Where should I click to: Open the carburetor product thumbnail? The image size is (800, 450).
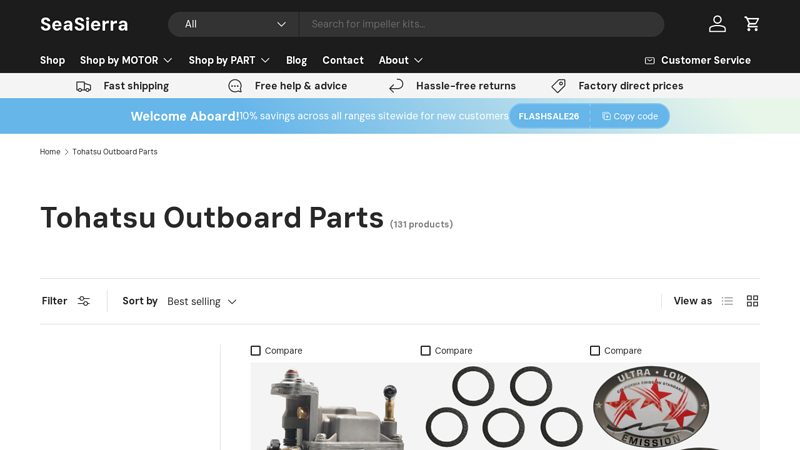(335, 407)
